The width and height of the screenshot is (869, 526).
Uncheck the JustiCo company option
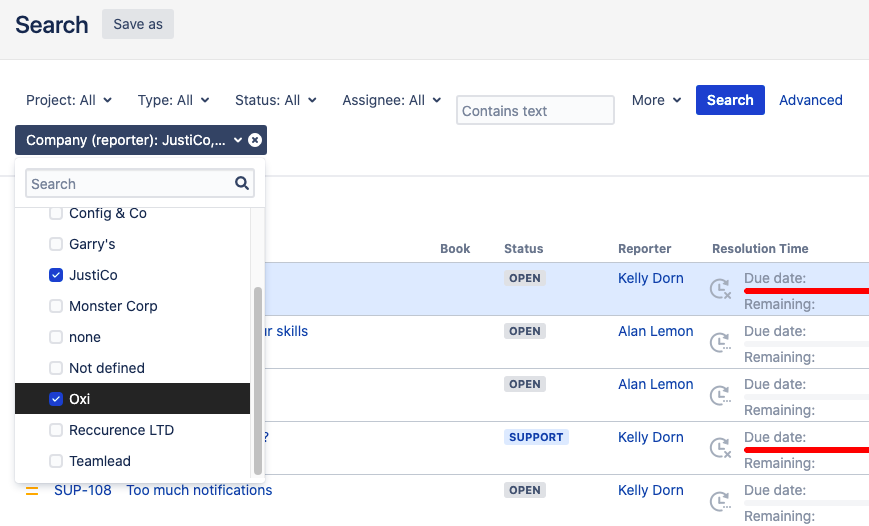click(56, 276)
